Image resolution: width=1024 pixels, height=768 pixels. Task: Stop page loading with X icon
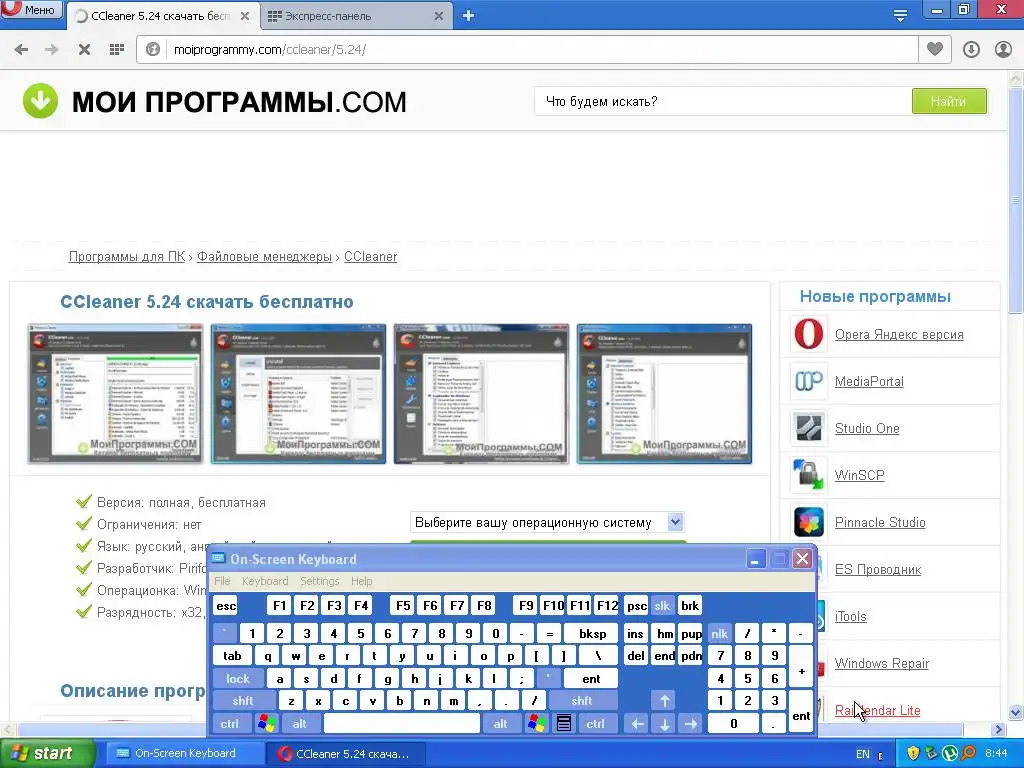click(x=84, y=49)
